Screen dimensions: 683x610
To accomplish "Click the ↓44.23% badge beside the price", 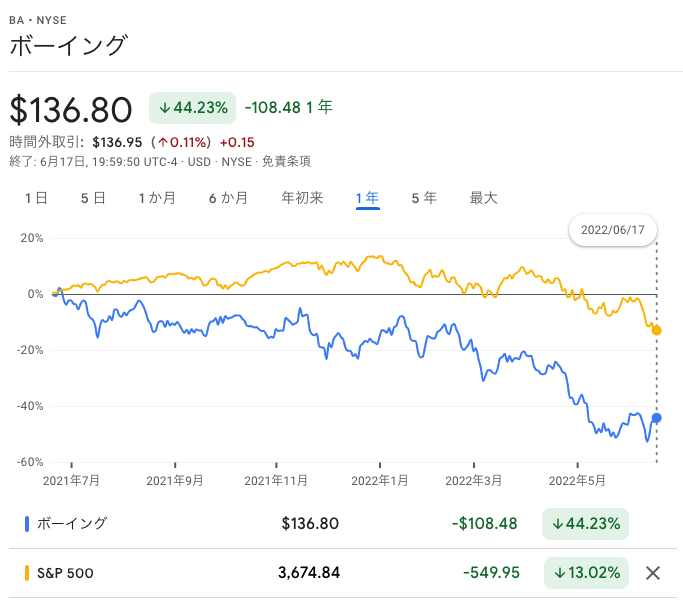I will (x=193, y=108).
